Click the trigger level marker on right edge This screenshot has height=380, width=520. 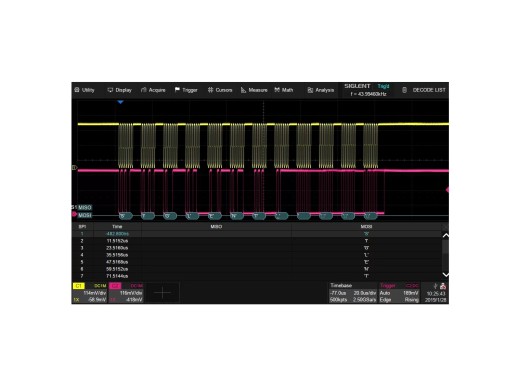pyautogui.click(x=447, y=190)
